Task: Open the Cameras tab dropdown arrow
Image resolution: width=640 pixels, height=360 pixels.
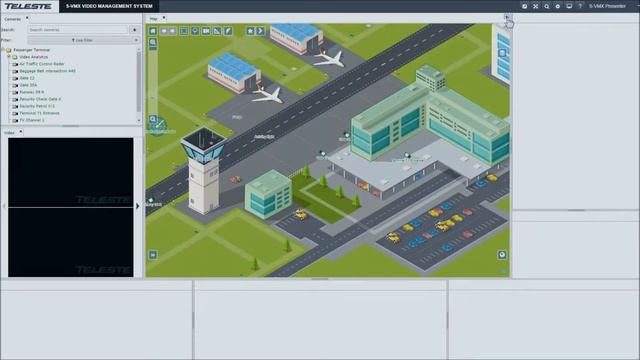Action: tap(27, 18)
